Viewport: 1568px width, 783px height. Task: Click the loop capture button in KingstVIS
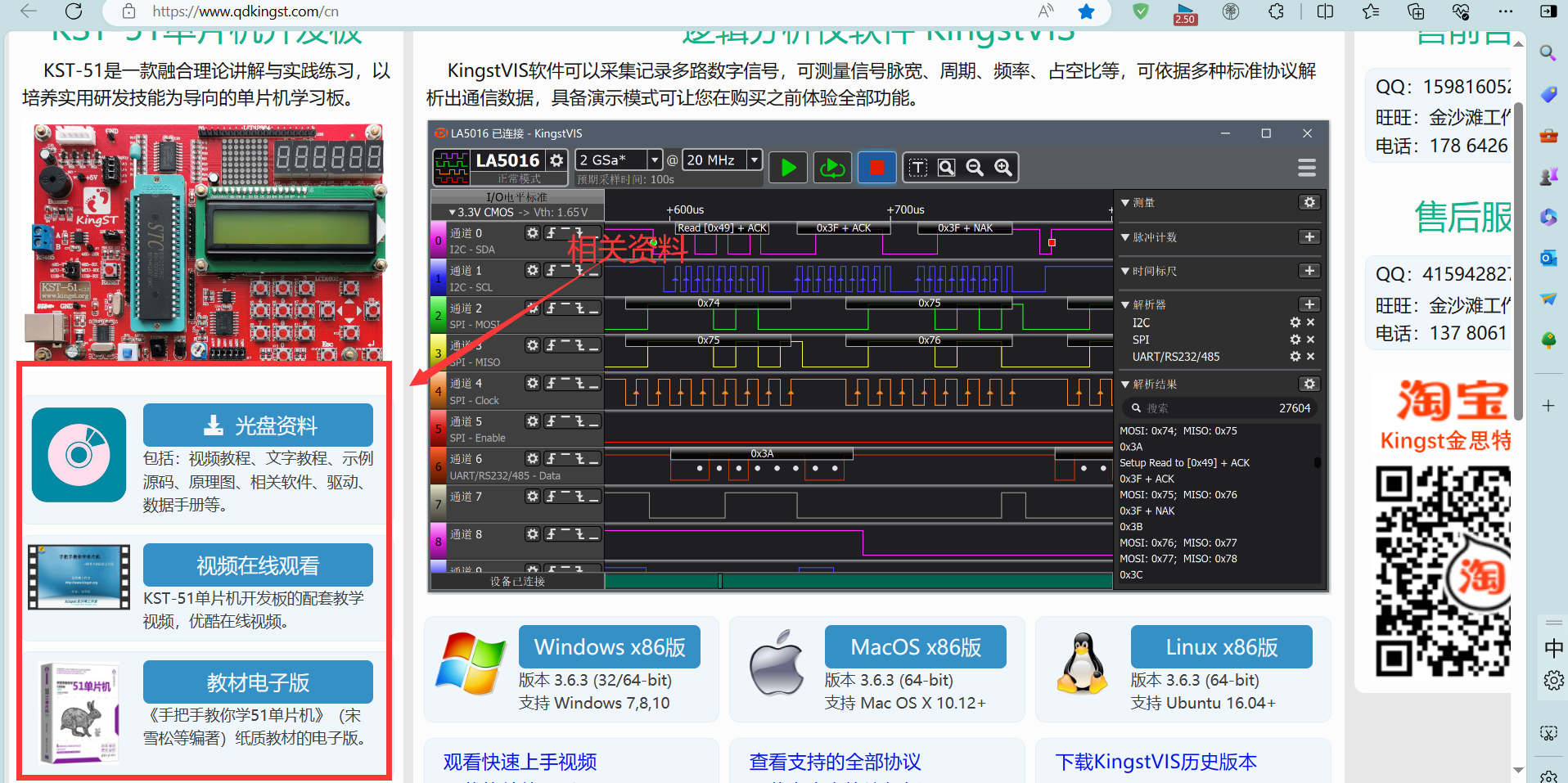coord(832,168)
